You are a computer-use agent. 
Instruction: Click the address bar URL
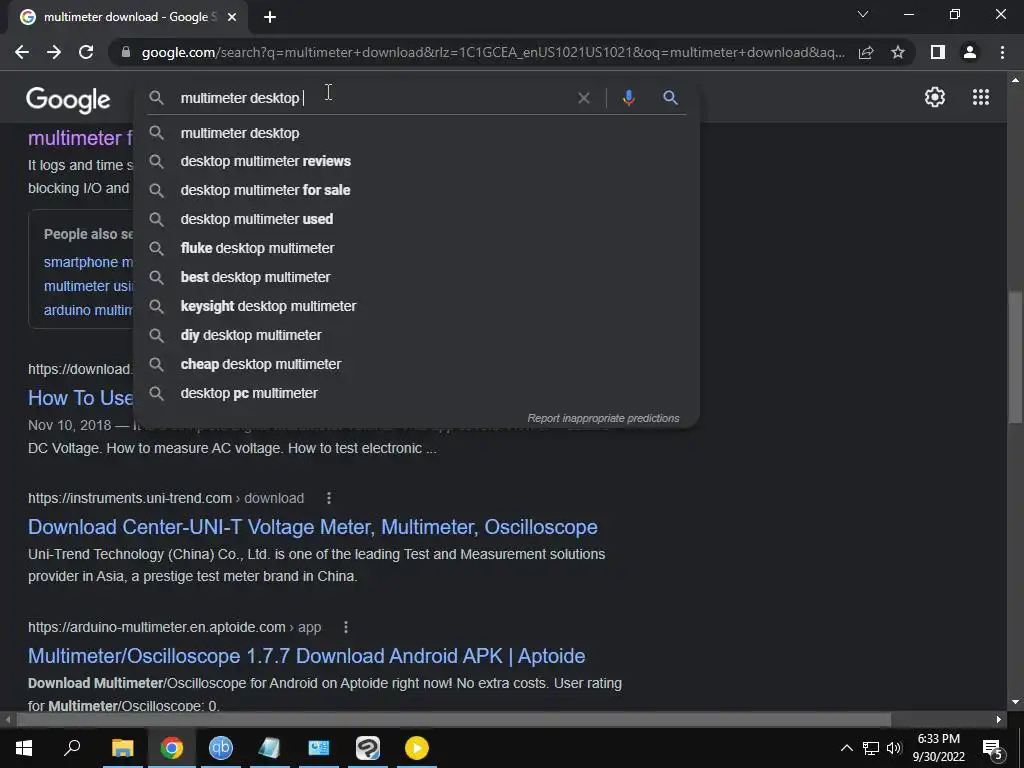click(x=493, y=52)
